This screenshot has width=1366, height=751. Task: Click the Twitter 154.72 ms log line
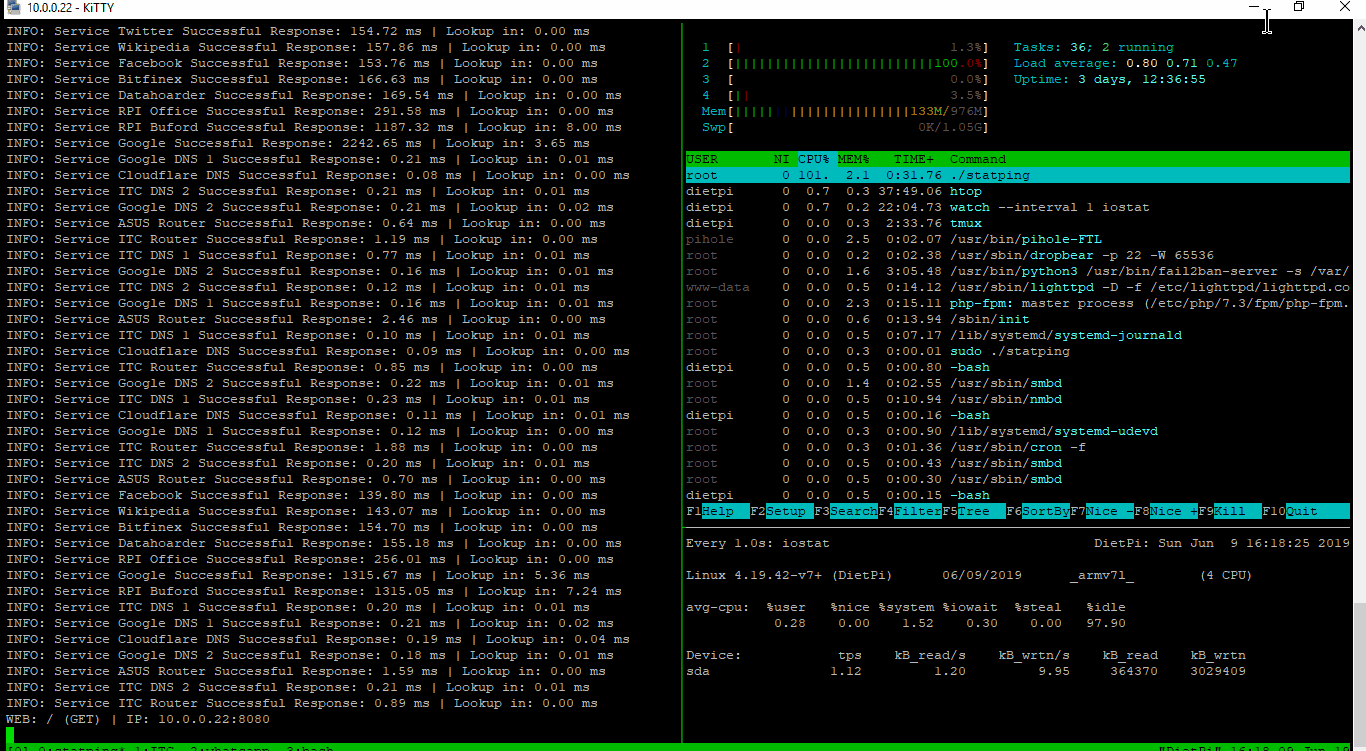298,31
